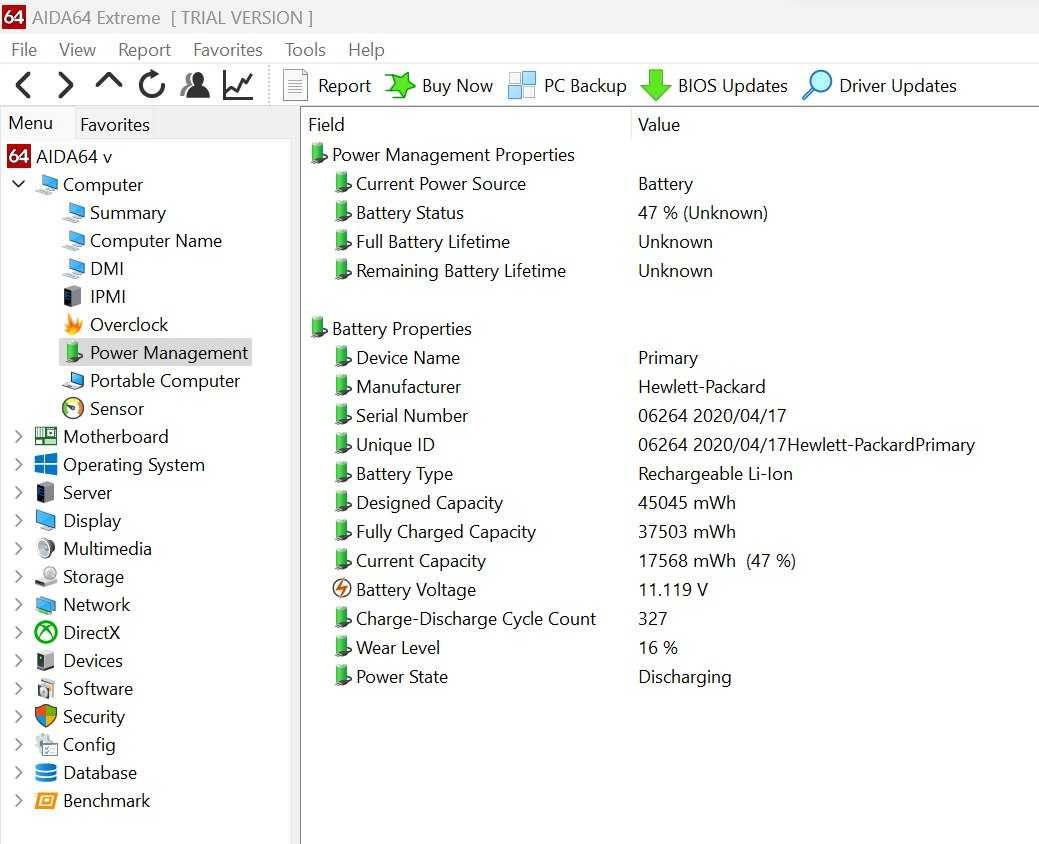Open the user management icon in toolbar
This screenshot has height=844, width=1039.
click(x=195, y=85)
